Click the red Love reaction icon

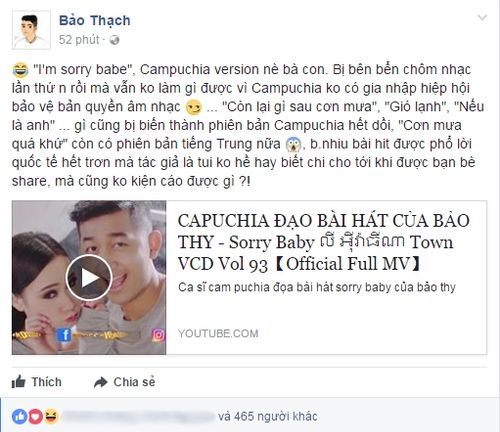coord(35,417)
